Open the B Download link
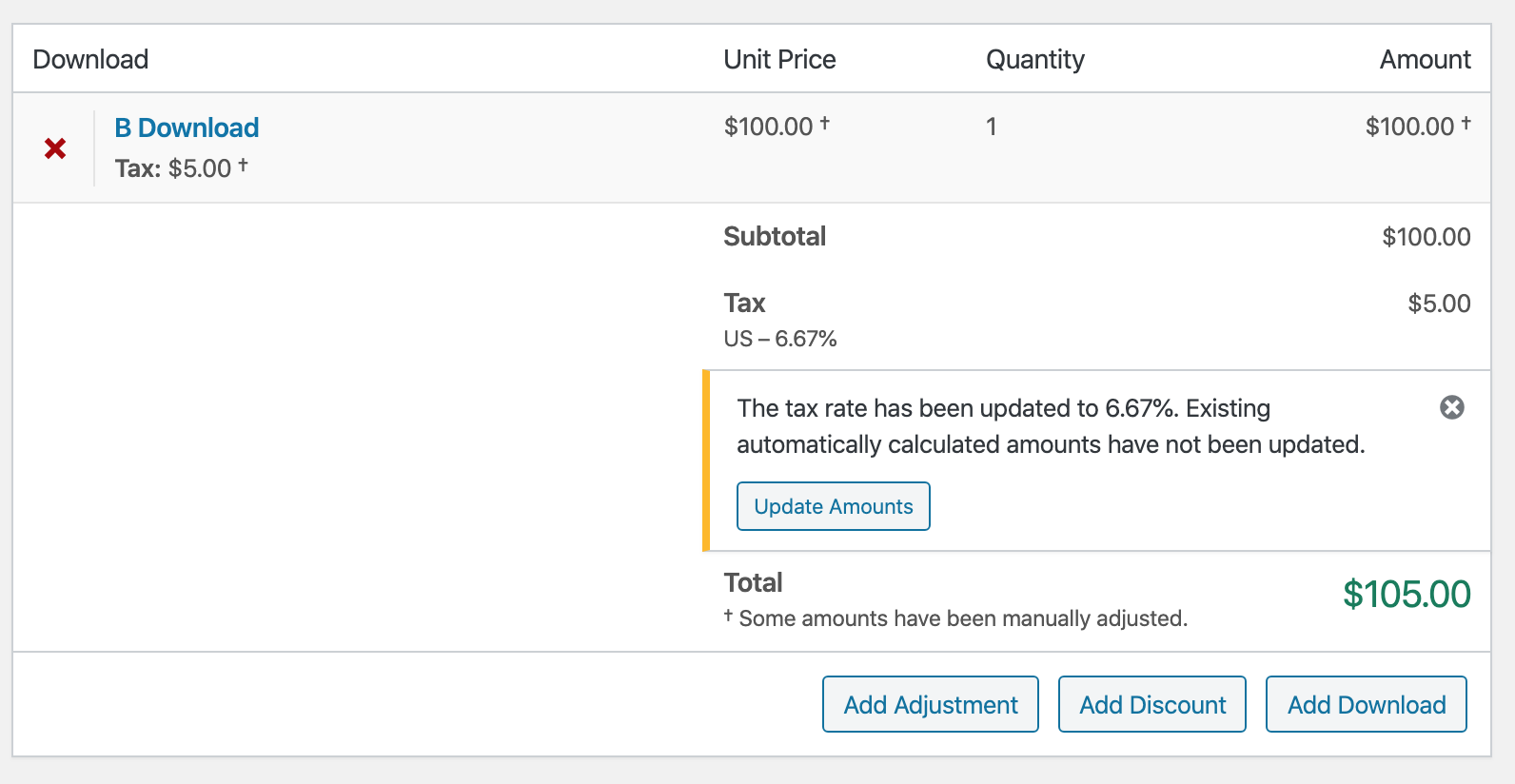 (x=187, y=127)
